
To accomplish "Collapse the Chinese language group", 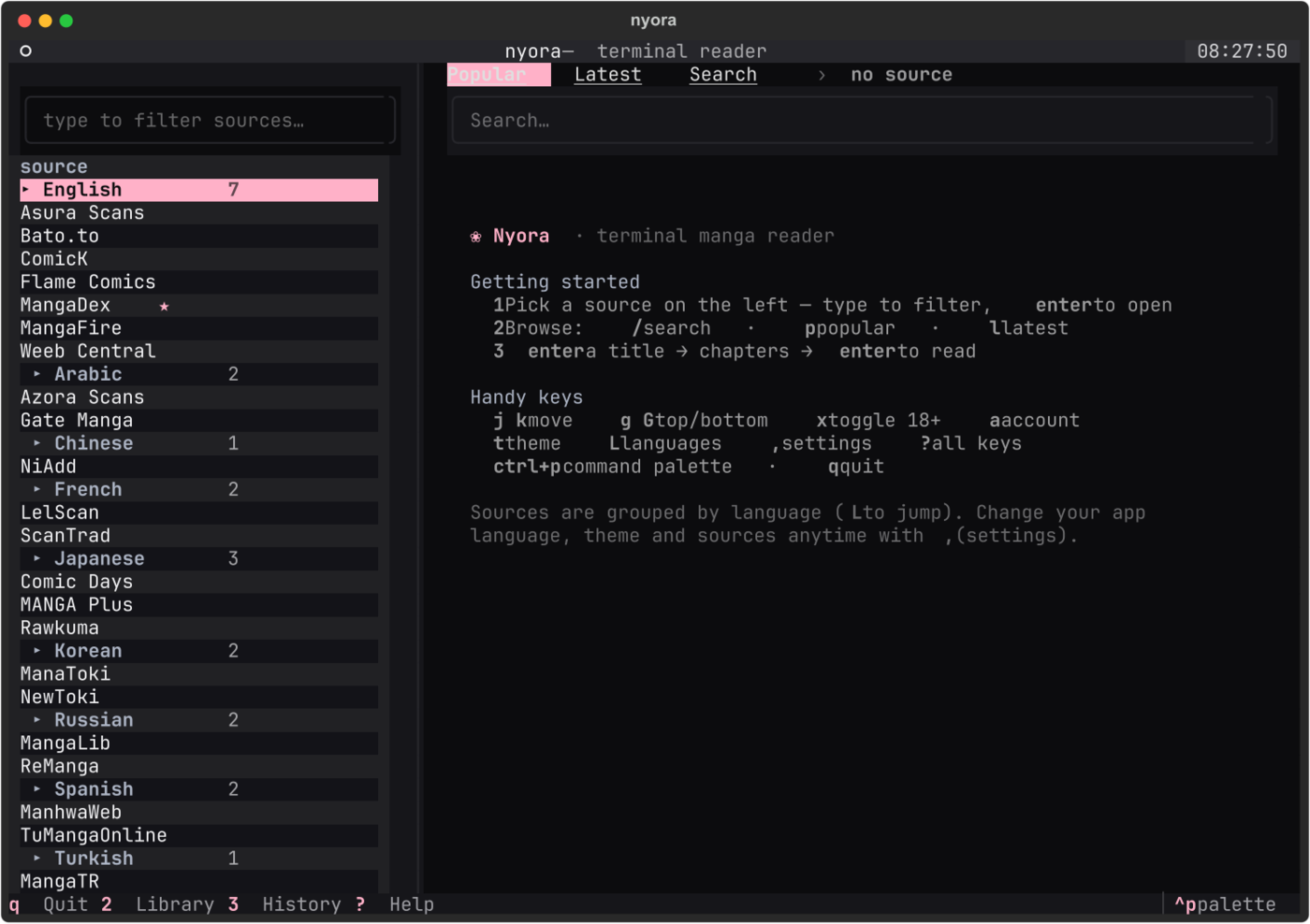I will (x=199, y=443).
